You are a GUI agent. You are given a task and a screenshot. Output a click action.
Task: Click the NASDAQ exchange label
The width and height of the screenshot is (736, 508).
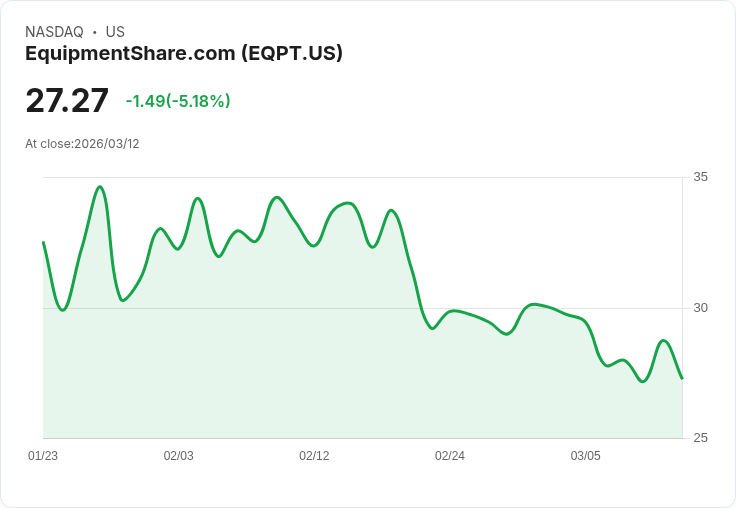pyautogui.click(x=54, y=32)
